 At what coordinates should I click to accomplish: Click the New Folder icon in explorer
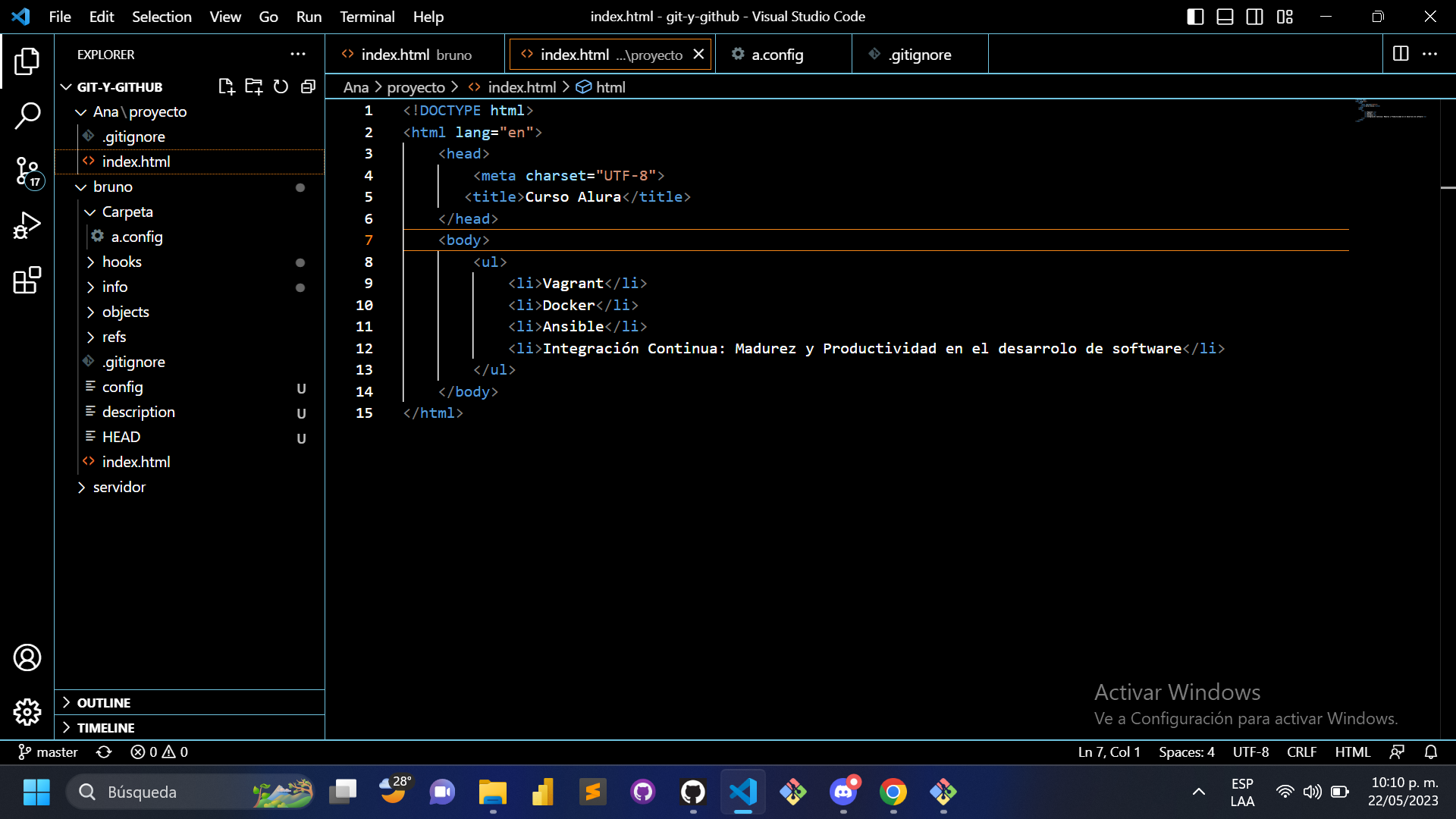[253, 86]
